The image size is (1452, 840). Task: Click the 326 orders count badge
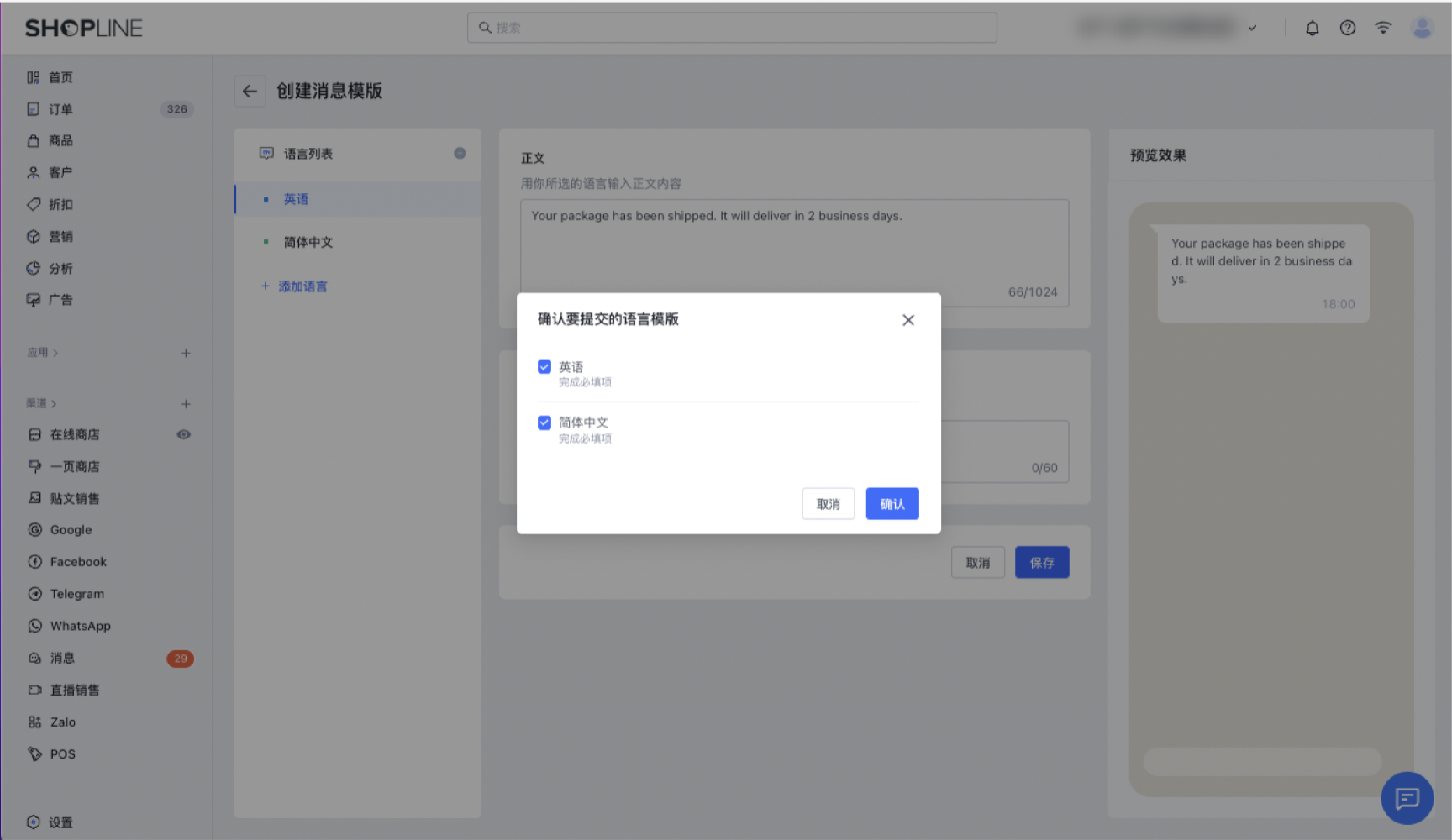(x=176, y=109)
